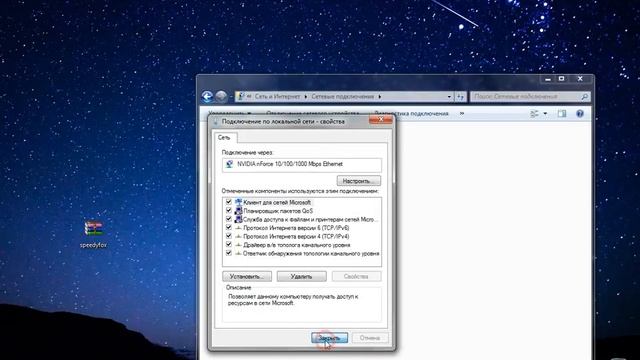
Task: Click the TCP/IPv4 protocol icon
Action: point(238,236)
